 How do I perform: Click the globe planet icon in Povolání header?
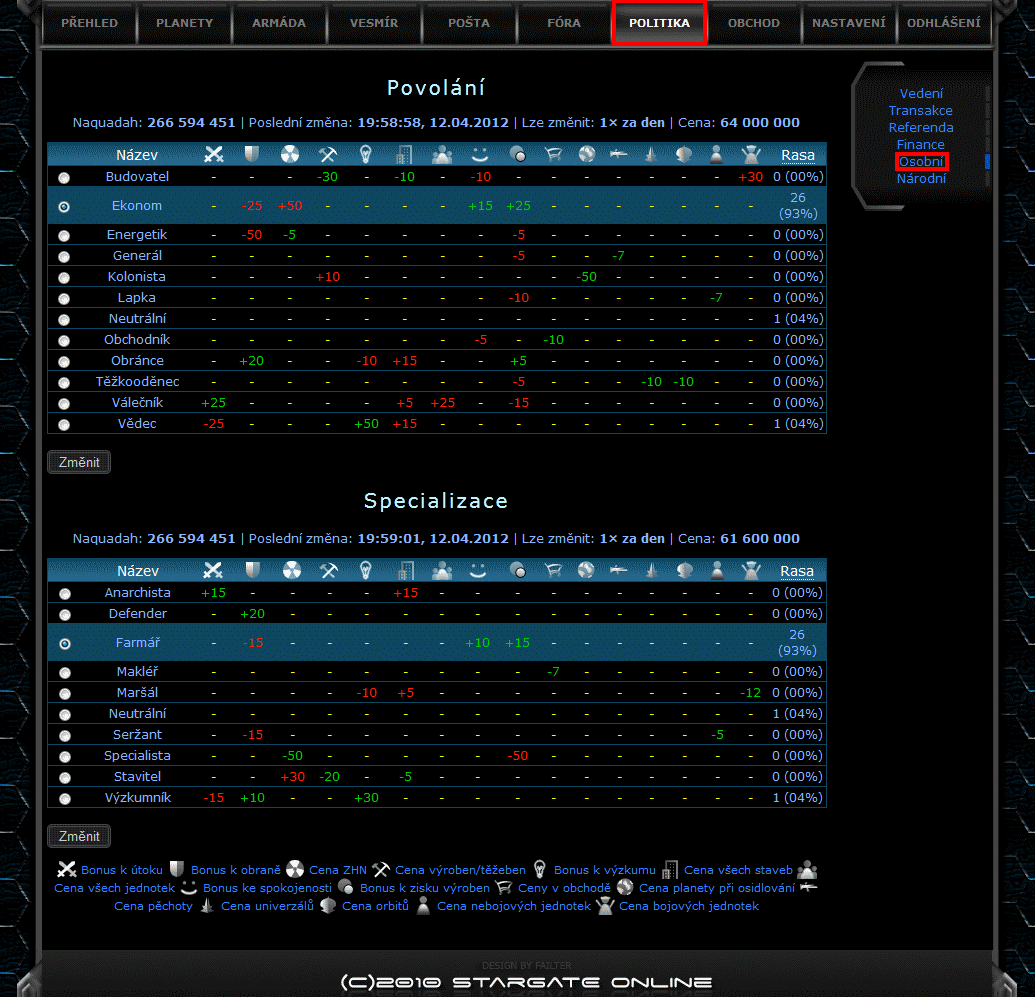[x=586, y=155]
